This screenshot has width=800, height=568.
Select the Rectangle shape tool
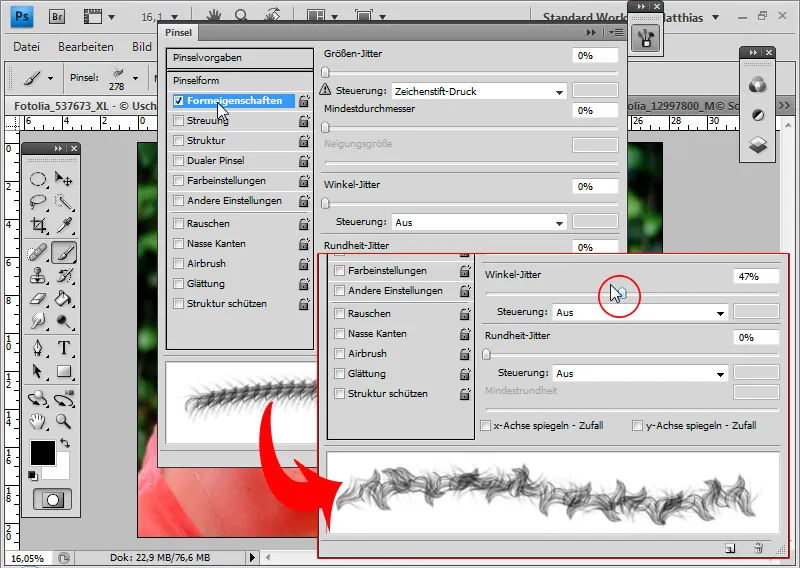pos(64,371)
